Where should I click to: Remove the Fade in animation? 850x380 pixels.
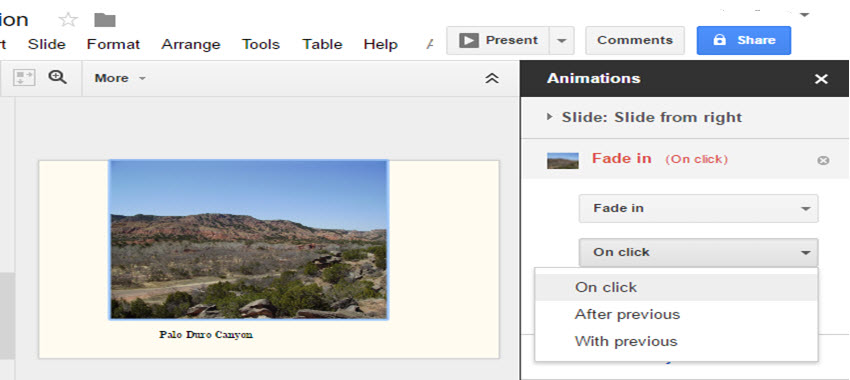[x=823, y=160]
